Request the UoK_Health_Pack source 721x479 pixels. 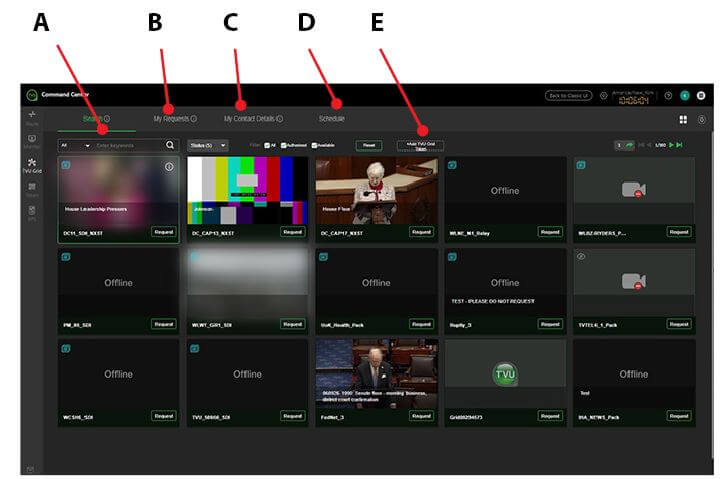pos(421,324)
